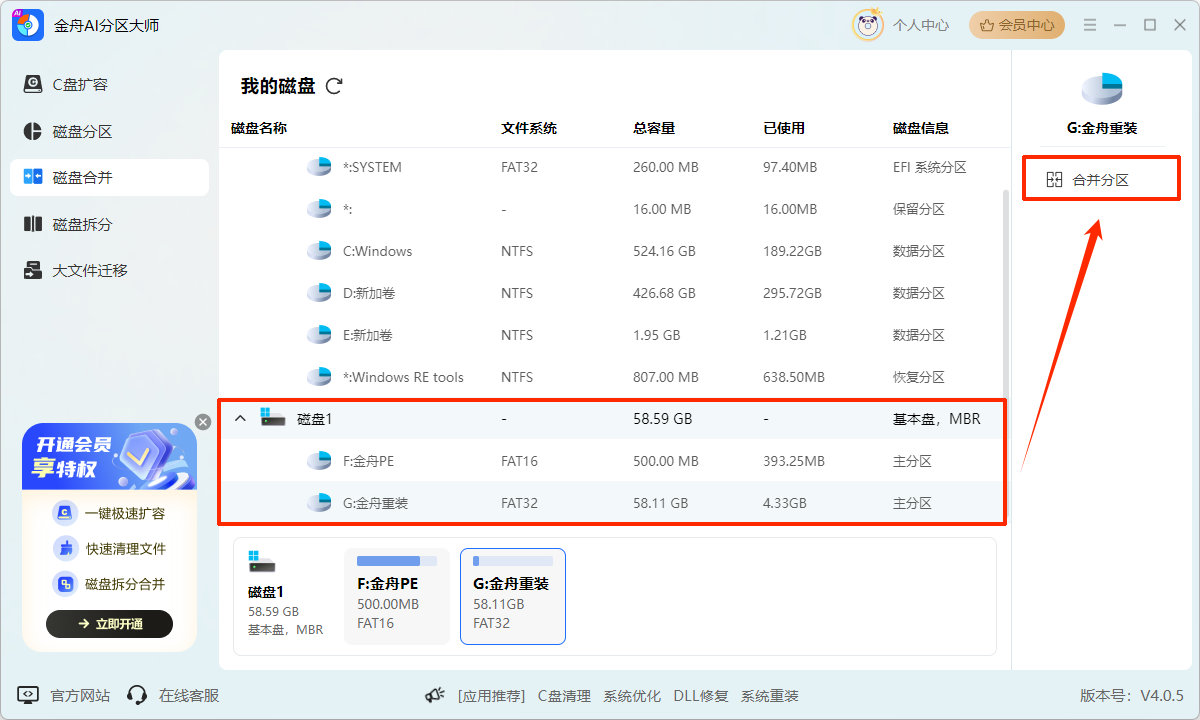Select 大文件迁移 in the sidebar
This screenshot has width=1200, height=720.
(109, 270)
